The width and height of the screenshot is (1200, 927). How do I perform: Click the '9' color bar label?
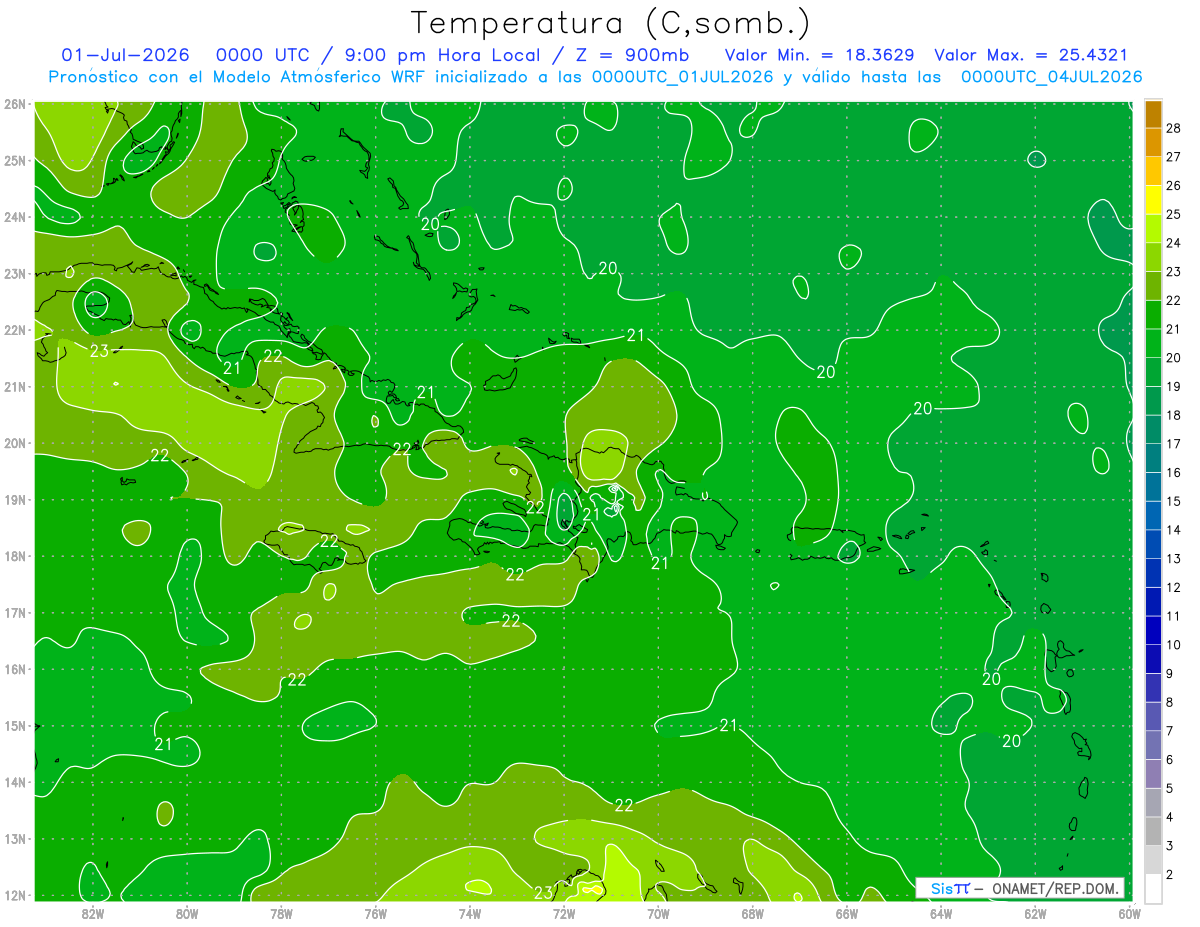pos(1170,674)
